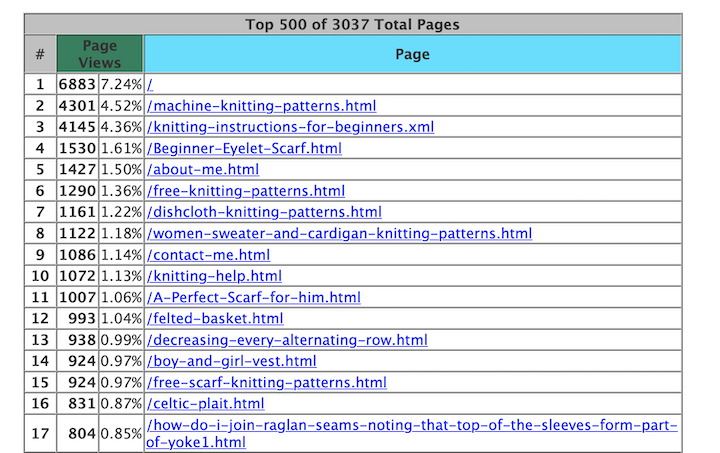Click the green Page Views column header

(99, 54)
